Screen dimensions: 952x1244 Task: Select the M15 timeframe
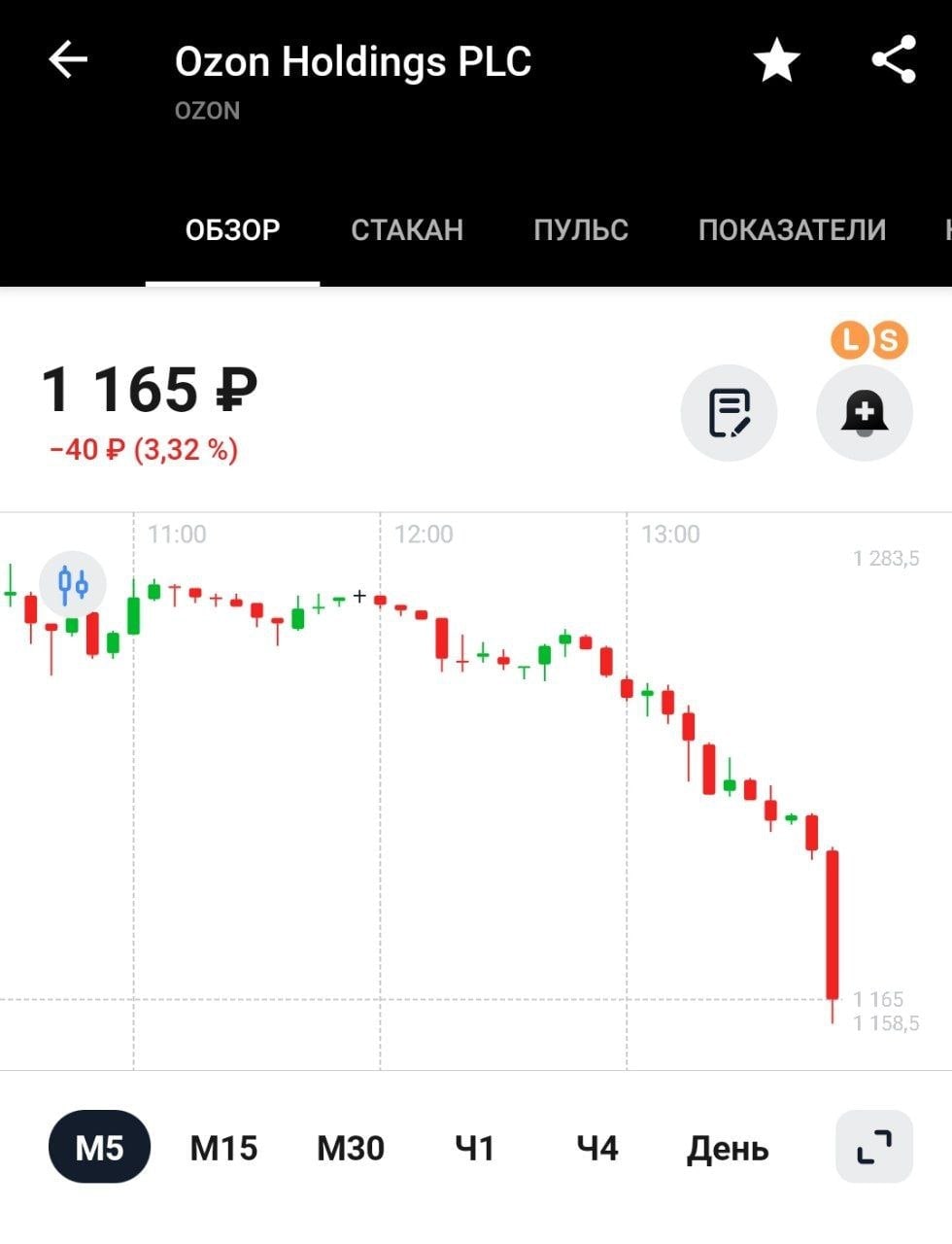click(223, 1148)
